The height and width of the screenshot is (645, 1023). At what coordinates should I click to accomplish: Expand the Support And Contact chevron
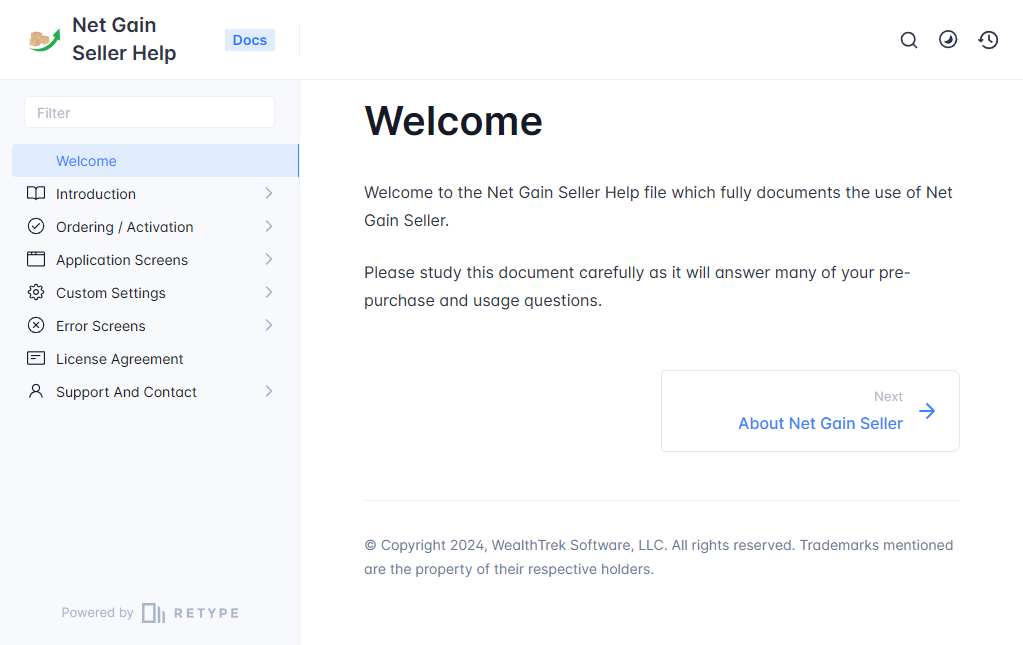click(269, 391)
